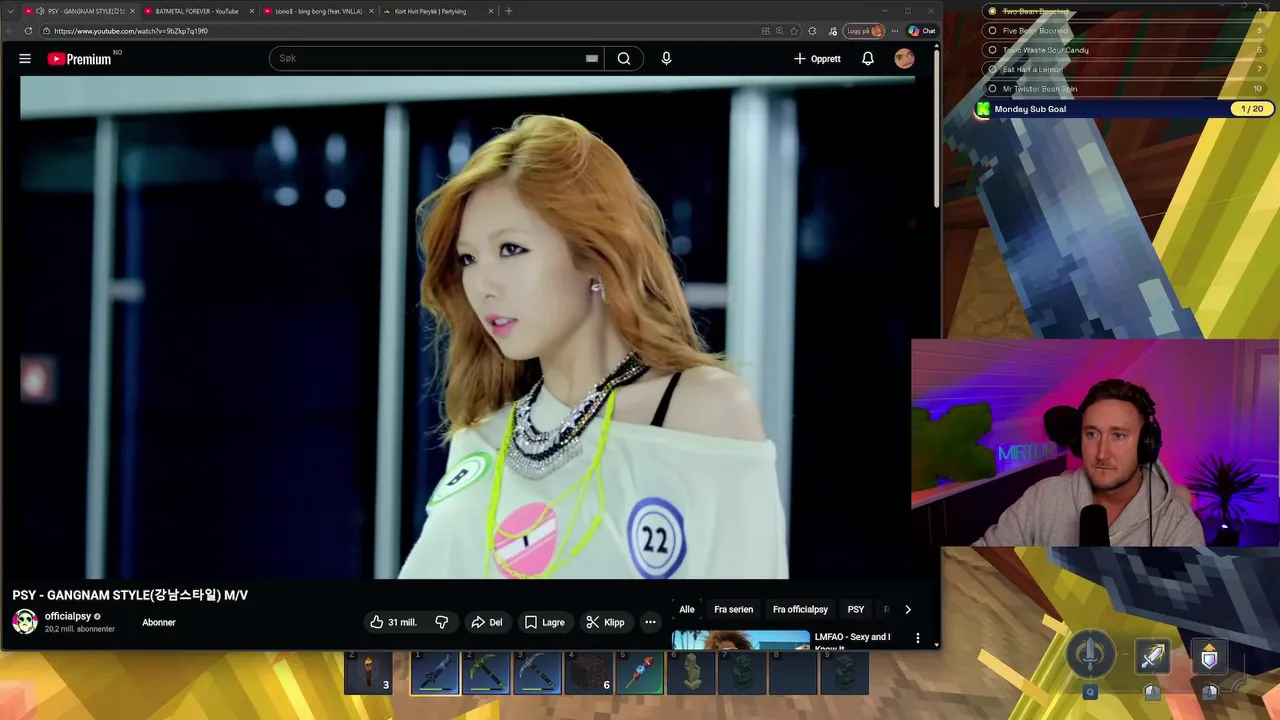Click the shield ability icon in game HUD
The height and width of the screenshot is (720, 1280).
(x=1209, y=657)
